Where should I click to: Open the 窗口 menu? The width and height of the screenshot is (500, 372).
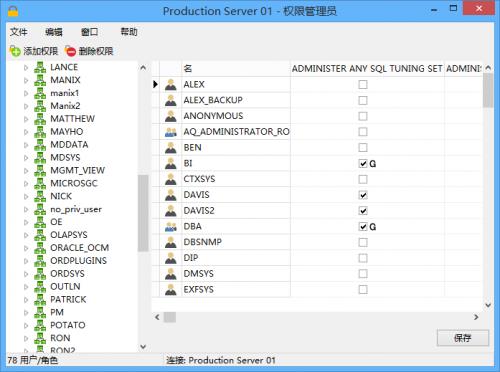coord(90,32)
